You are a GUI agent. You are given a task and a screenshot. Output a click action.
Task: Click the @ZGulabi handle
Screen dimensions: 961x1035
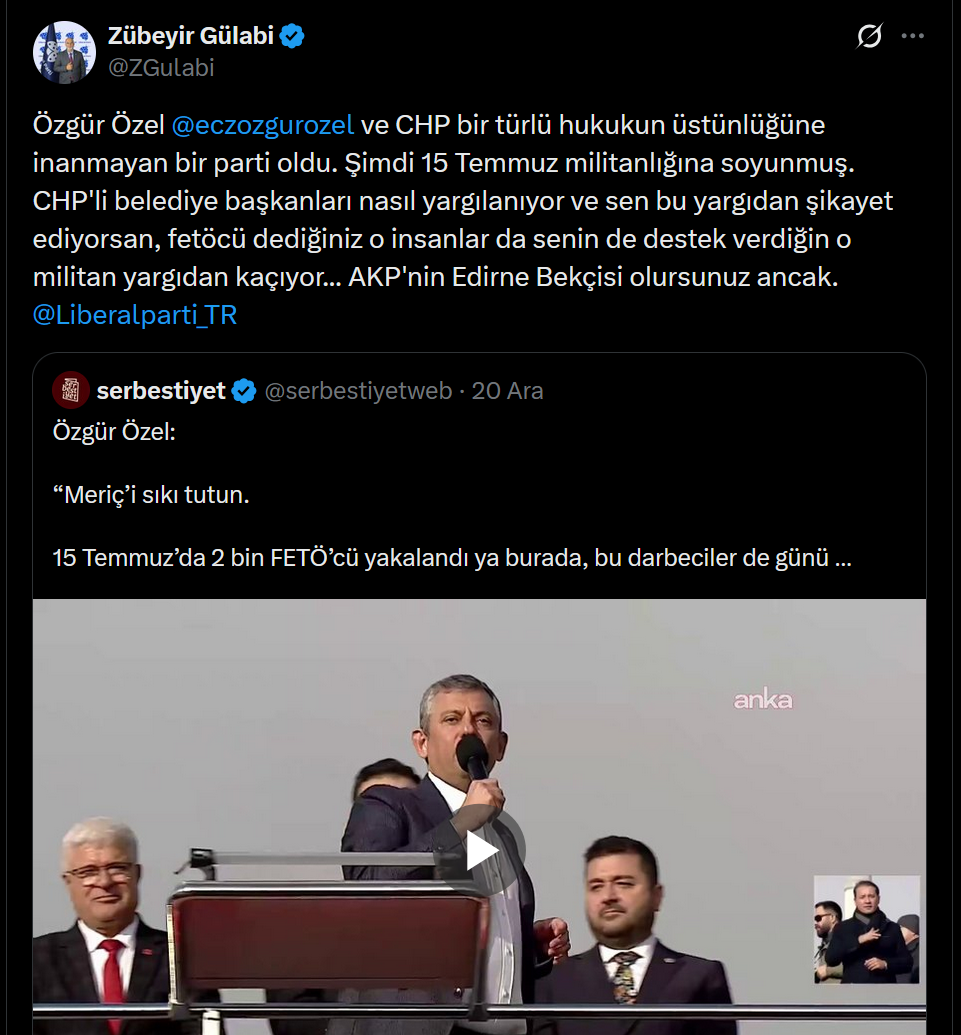pos(161,68)
